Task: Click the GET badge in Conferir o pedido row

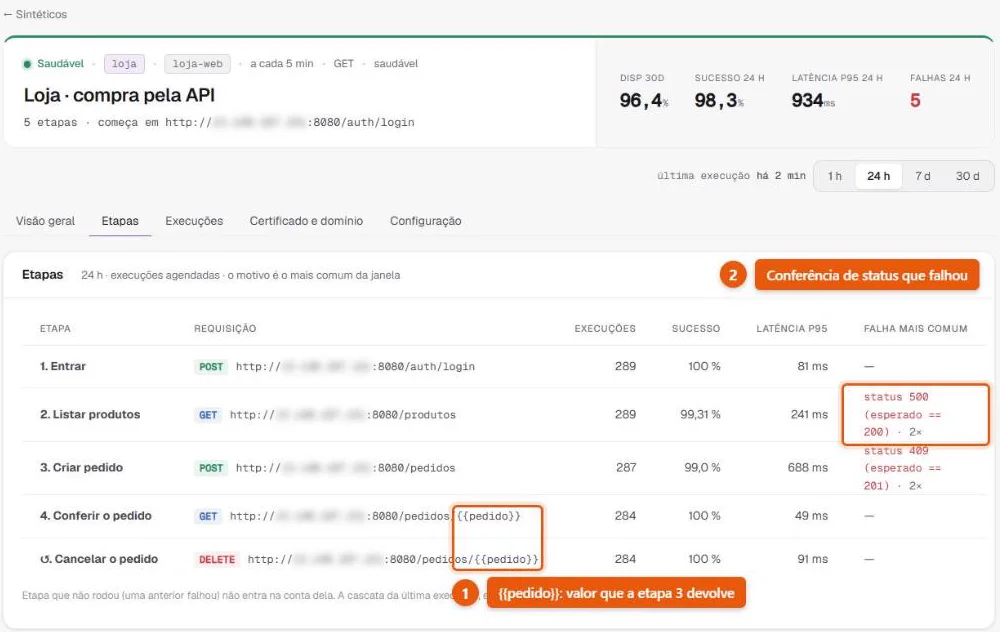Action: click(x=208, y=517)
